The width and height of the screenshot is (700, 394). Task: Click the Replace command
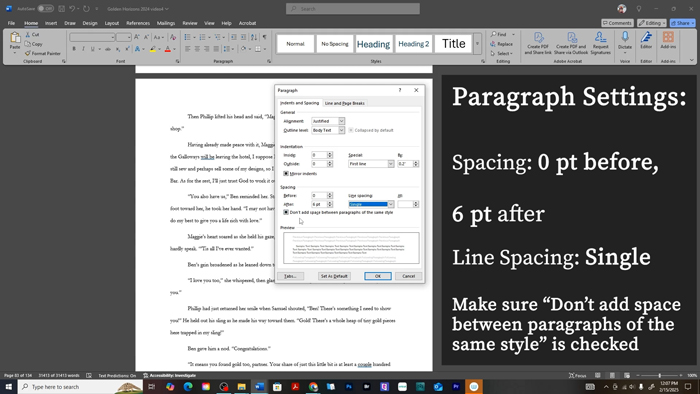[501, 44]
